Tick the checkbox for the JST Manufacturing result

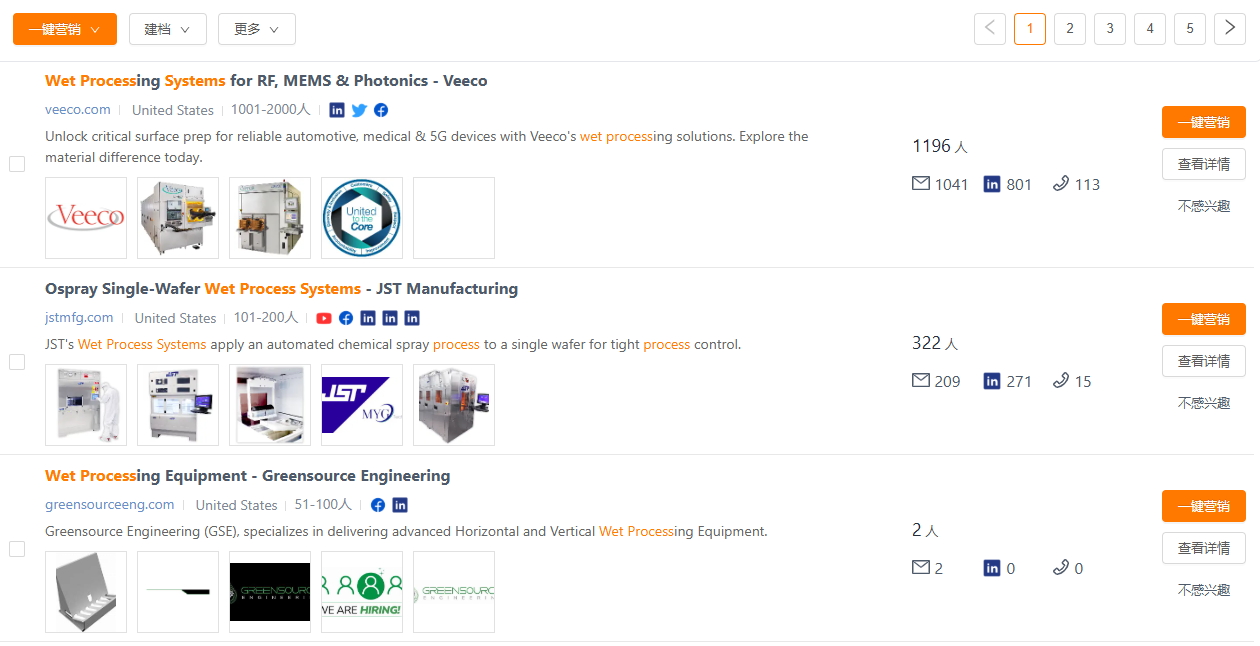[17, 362]
